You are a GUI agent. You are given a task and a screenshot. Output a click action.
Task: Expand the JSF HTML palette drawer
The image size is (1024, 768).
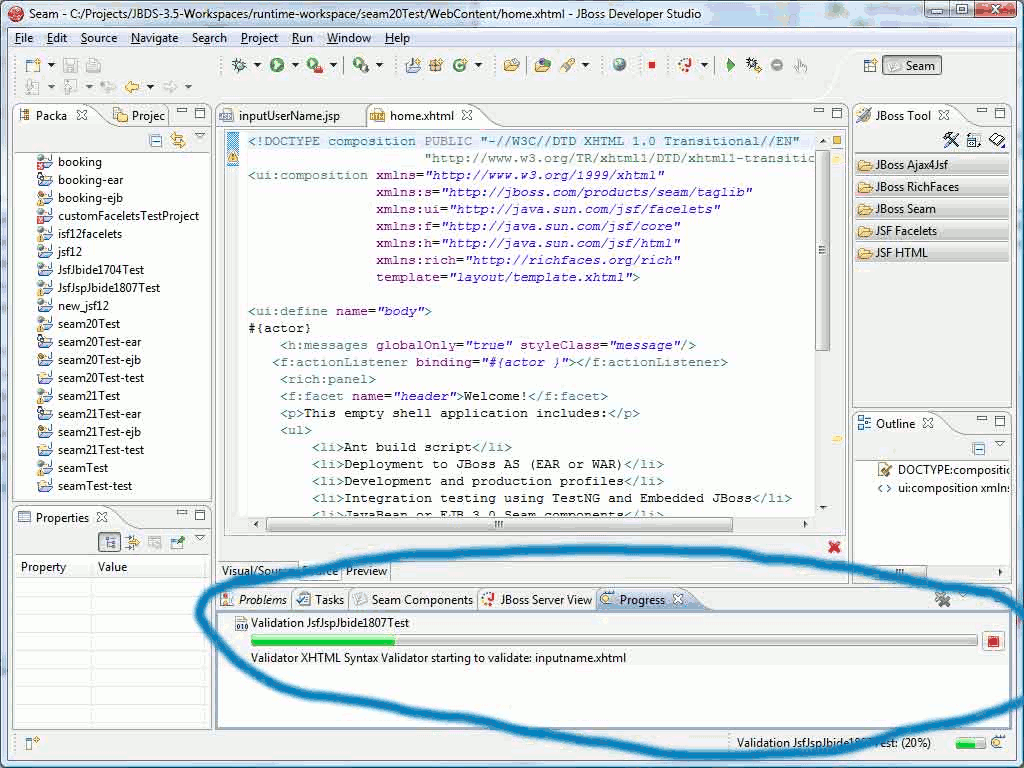click(932, 253)
